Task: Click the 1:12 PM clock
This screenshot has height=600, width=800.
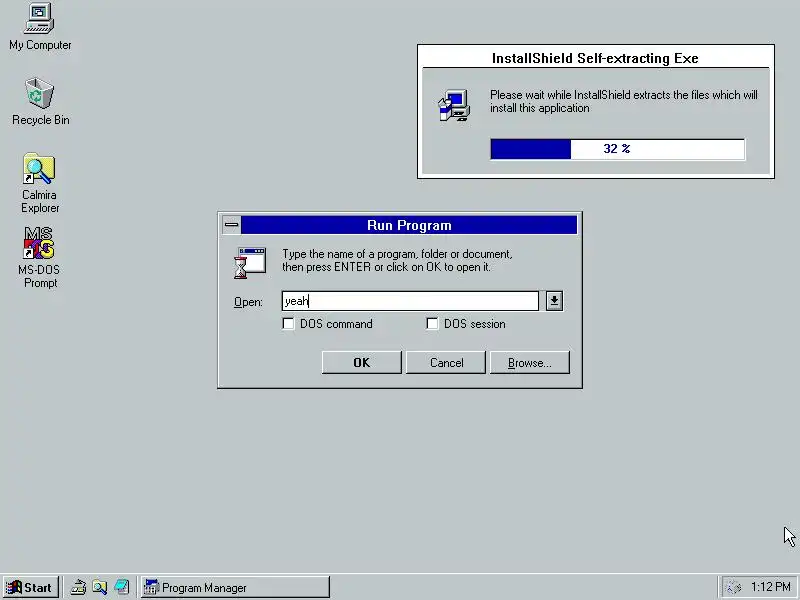Action: tap(770, 587)
